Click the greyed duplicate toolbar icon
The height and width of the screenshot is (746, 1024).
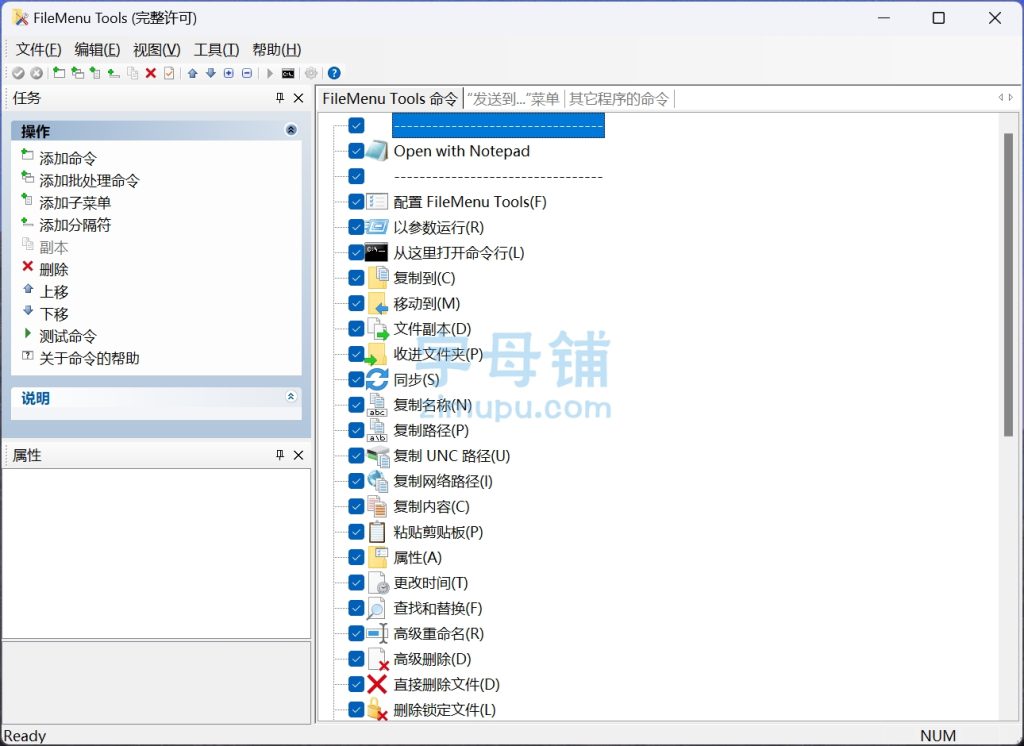click(133, 73)
